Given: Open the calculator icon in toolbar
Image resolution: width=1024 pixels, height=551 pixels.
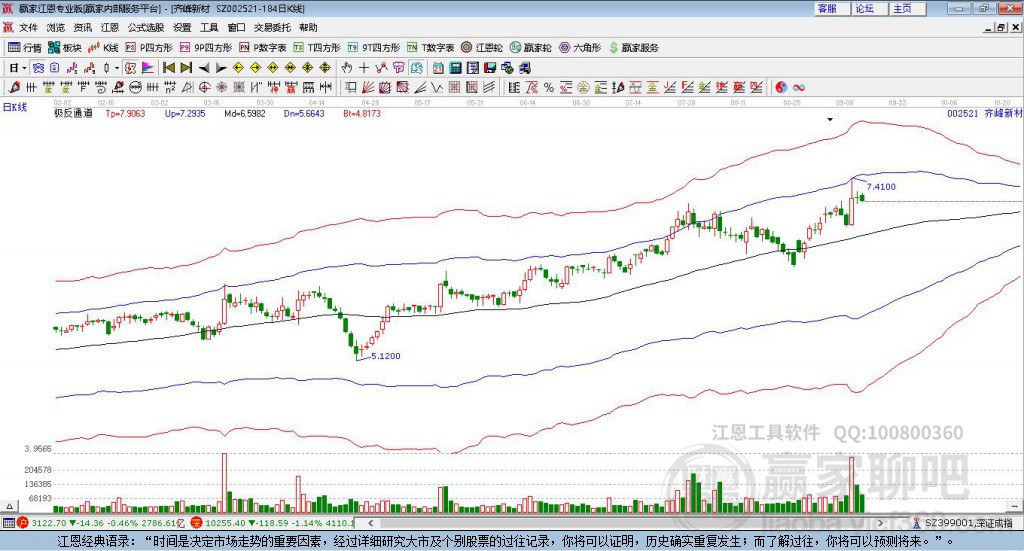Looking at the screenshot, I should coord(455,68).
